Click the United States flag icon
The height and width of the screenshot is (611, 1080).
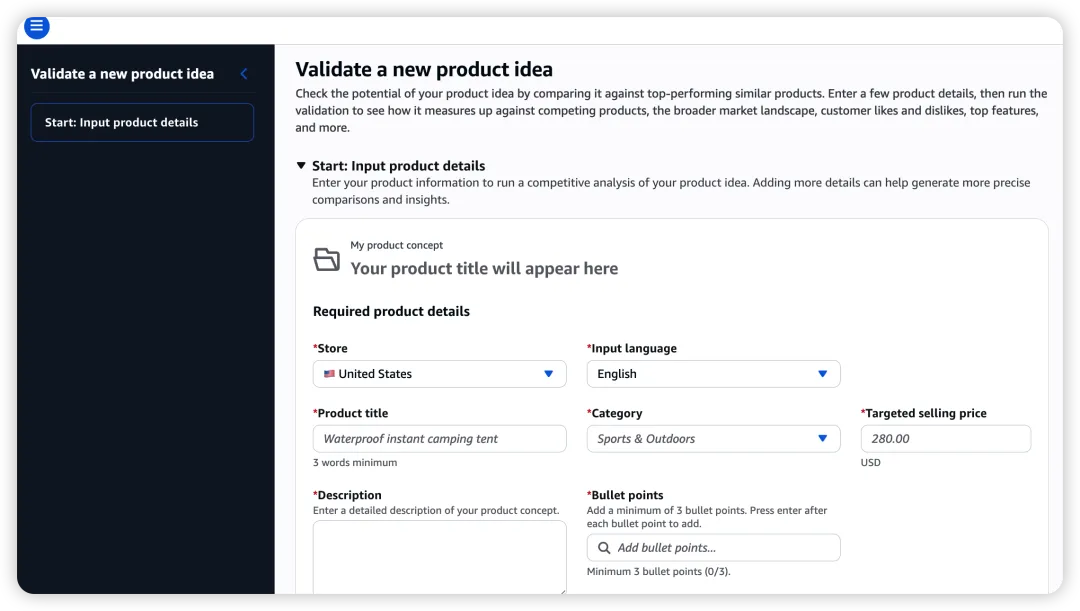point(329,374)
